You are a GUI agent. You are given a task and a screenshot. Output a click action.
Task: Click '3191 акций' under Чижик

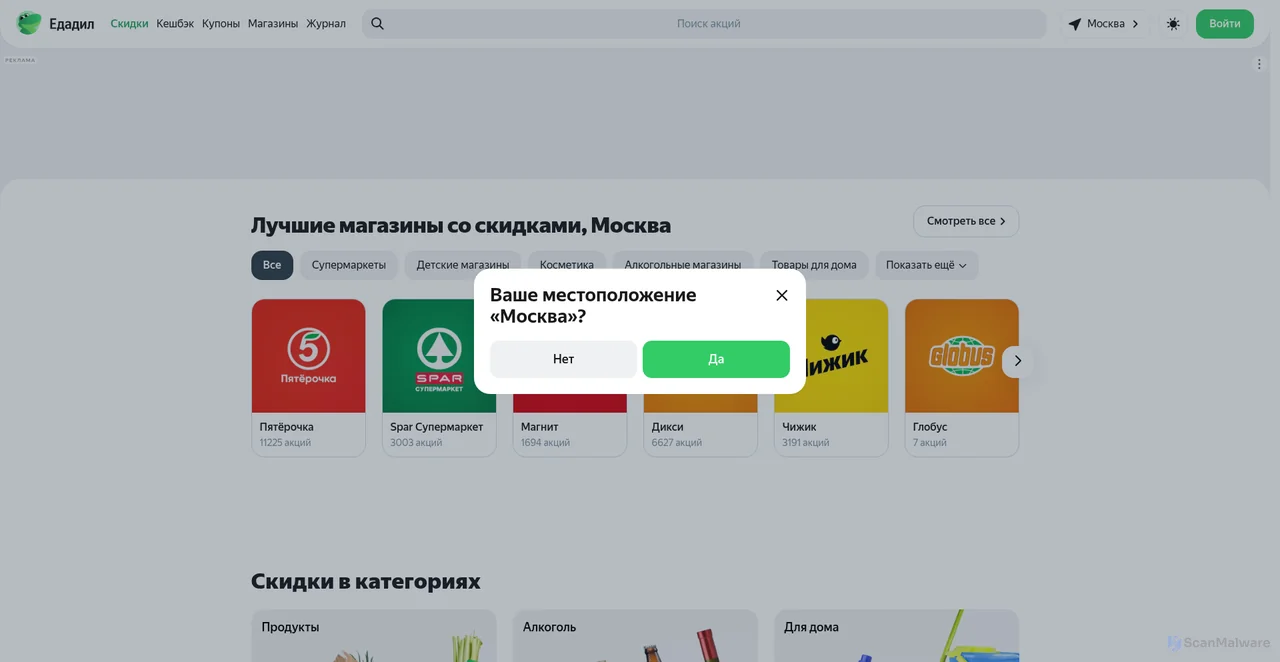tap(806, 443)
